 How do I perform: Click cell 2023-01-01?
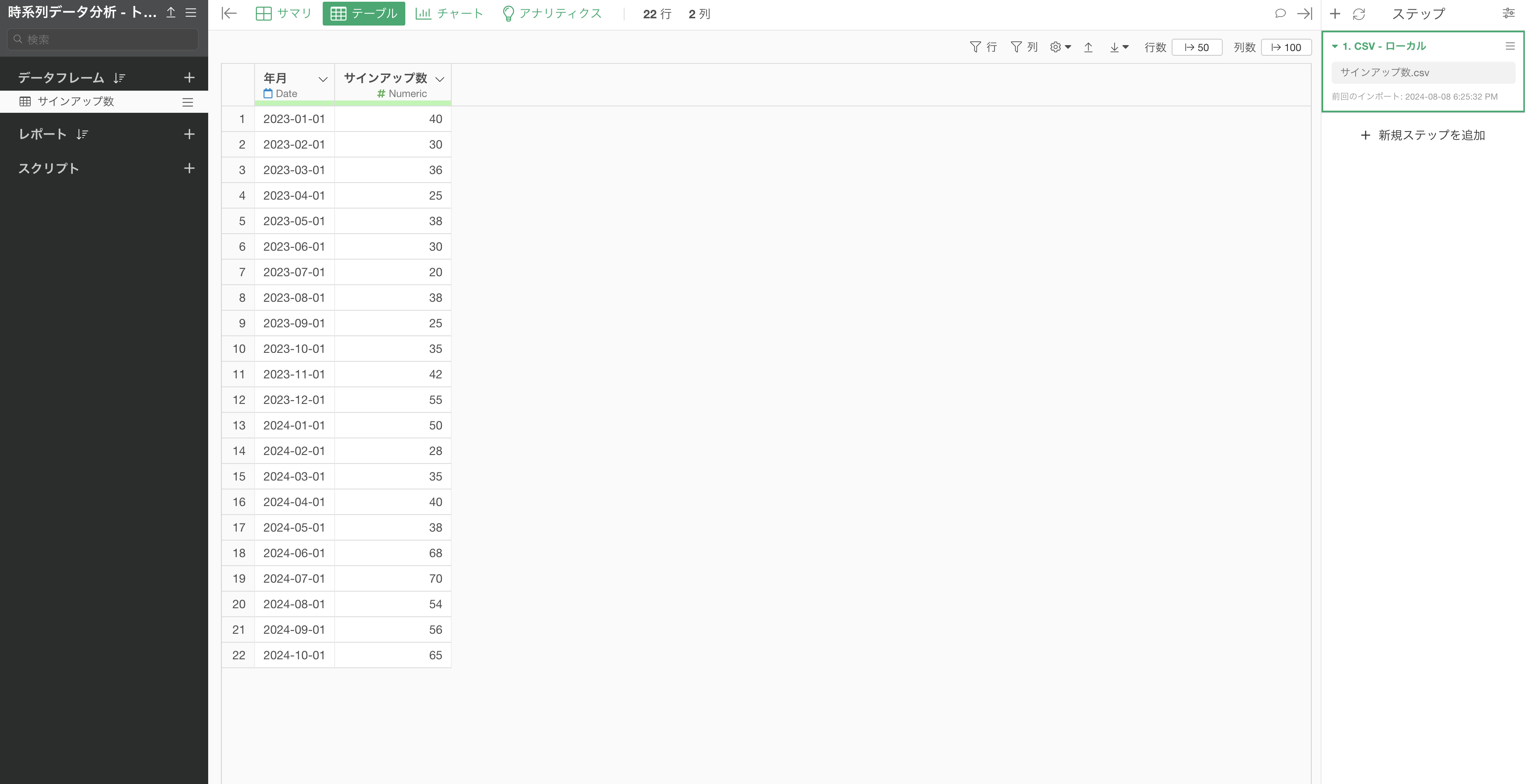tap(294, 119)
